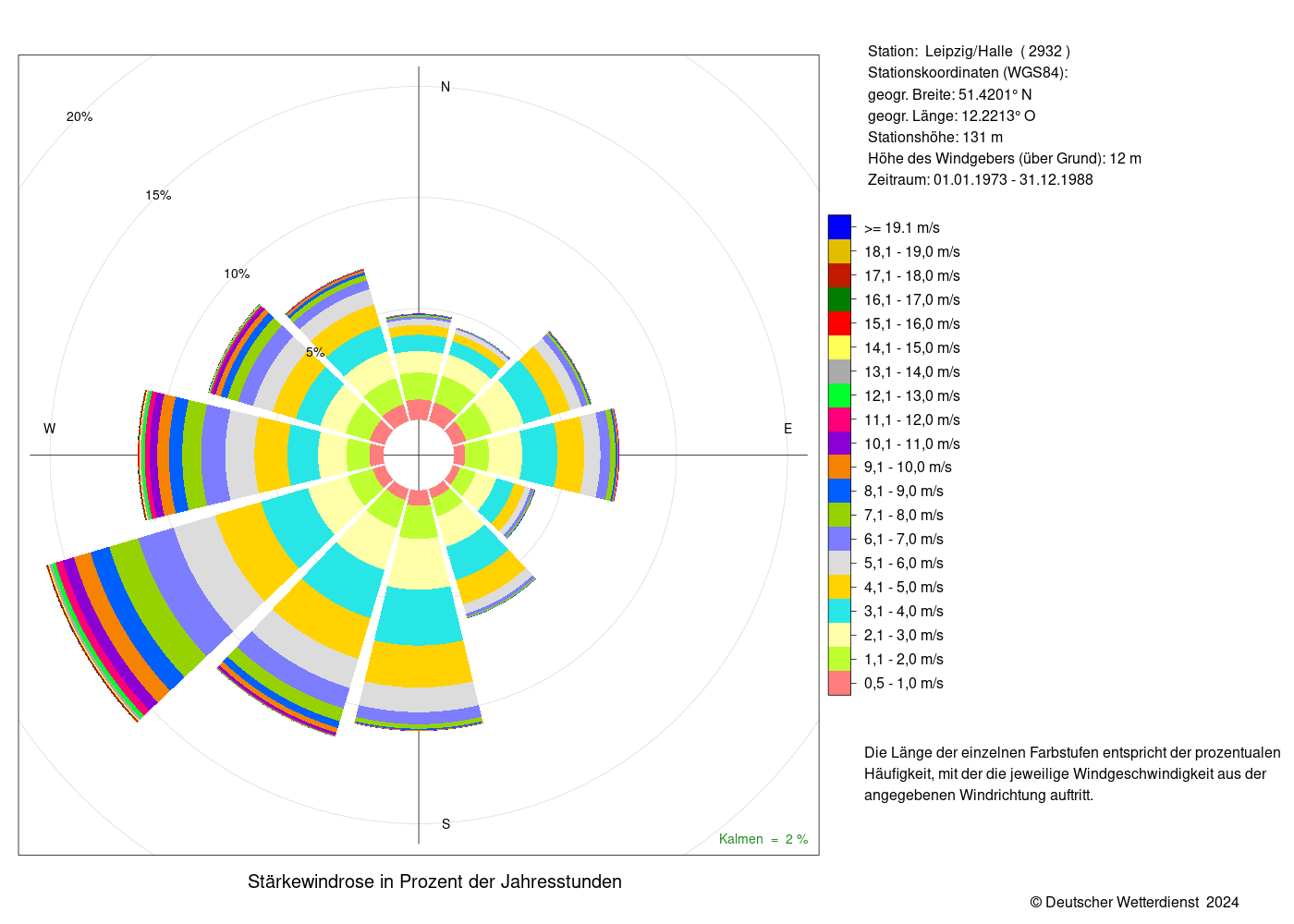Click the 'N' compass label
This screenshot has width=1294, height=924.
446,87
